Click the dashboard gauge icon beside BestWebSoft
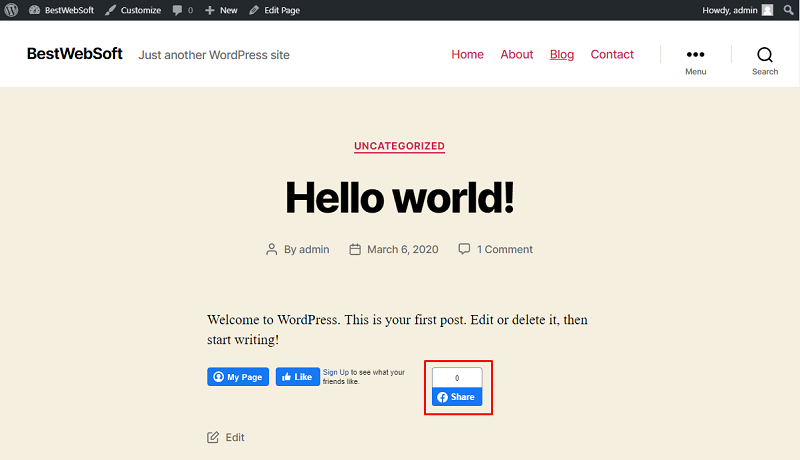The height and width of the screenshot is (460, 800). (x=34, y=10)
